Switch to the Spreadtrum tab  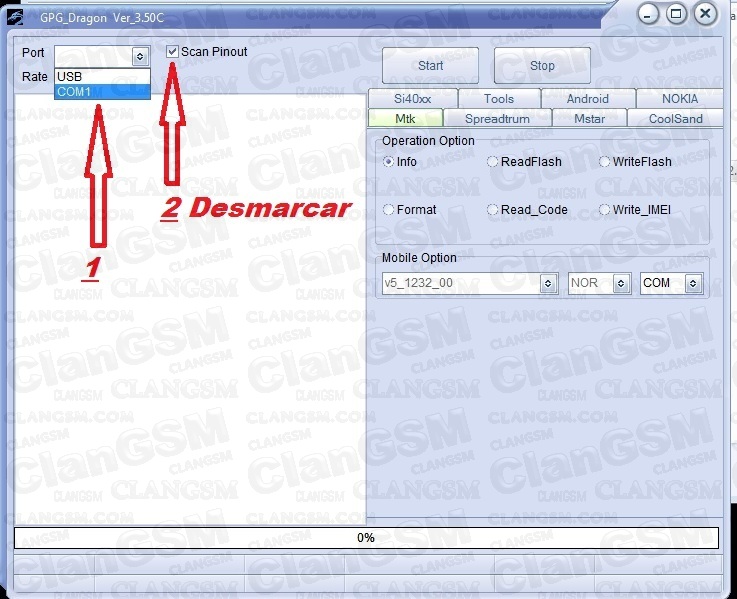[x=497, y=119]
